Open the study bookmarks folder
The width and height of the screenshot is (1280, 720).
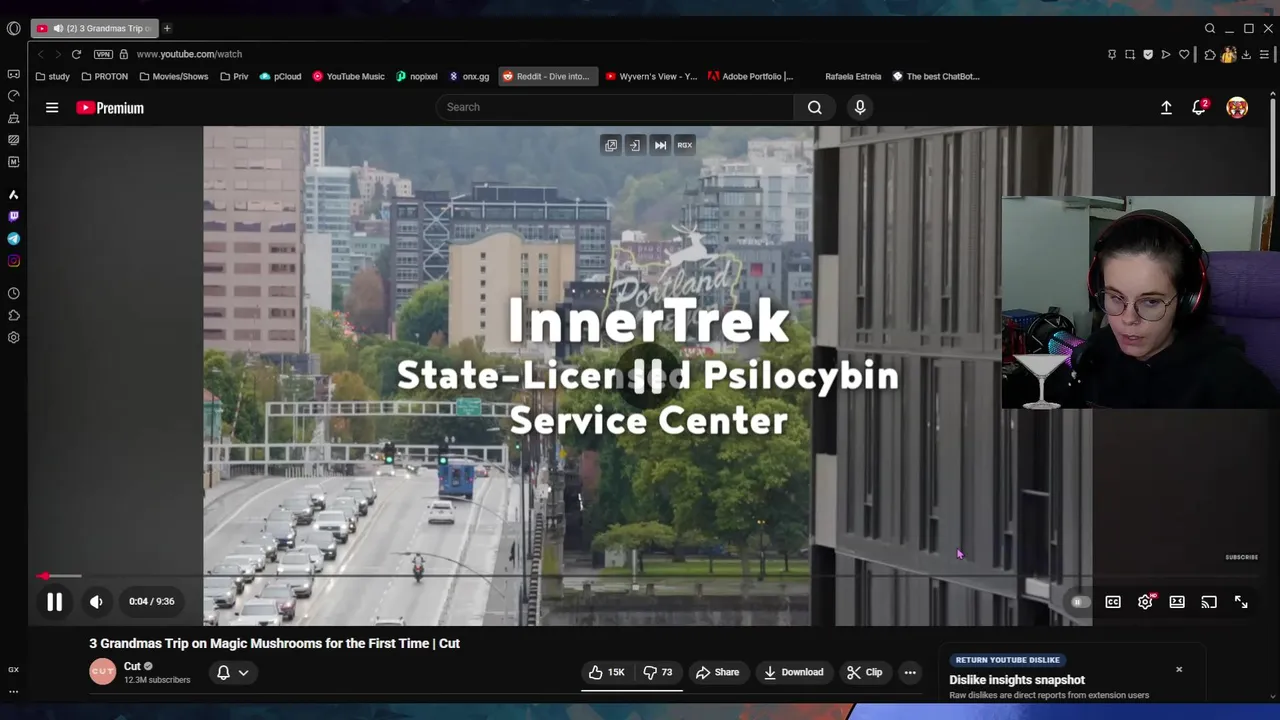(x=52, y=76)
